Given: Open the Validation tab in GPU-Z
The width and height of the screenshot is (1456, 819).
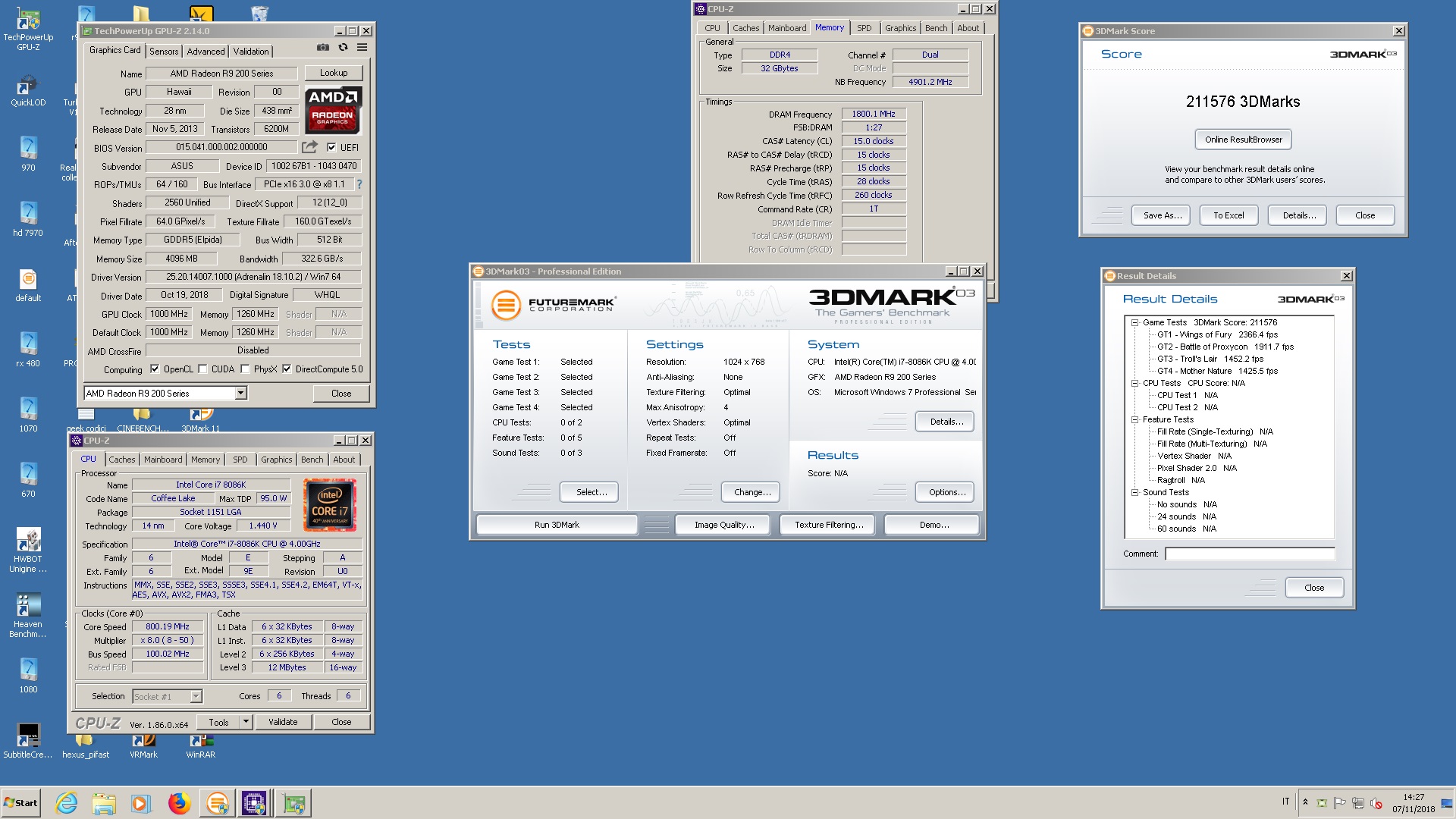Looking at the screenshot, I should click(x=251, y=52).
